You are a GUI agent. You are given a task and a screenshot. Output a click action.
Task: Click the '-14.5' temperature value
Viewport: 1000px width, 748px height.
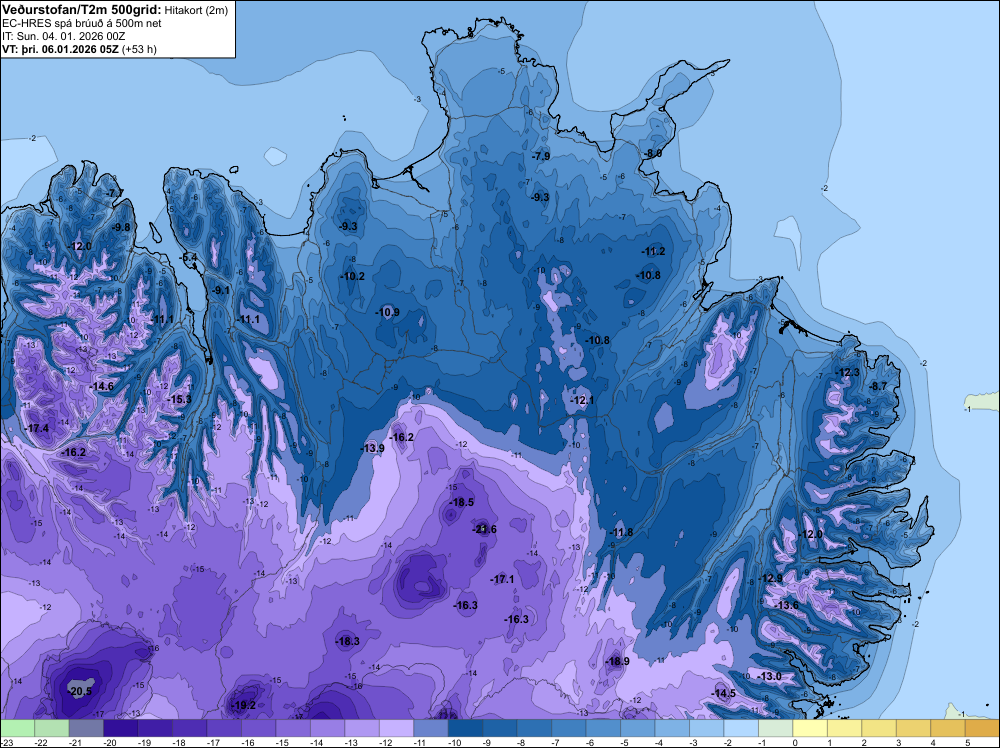click(724, 694)
